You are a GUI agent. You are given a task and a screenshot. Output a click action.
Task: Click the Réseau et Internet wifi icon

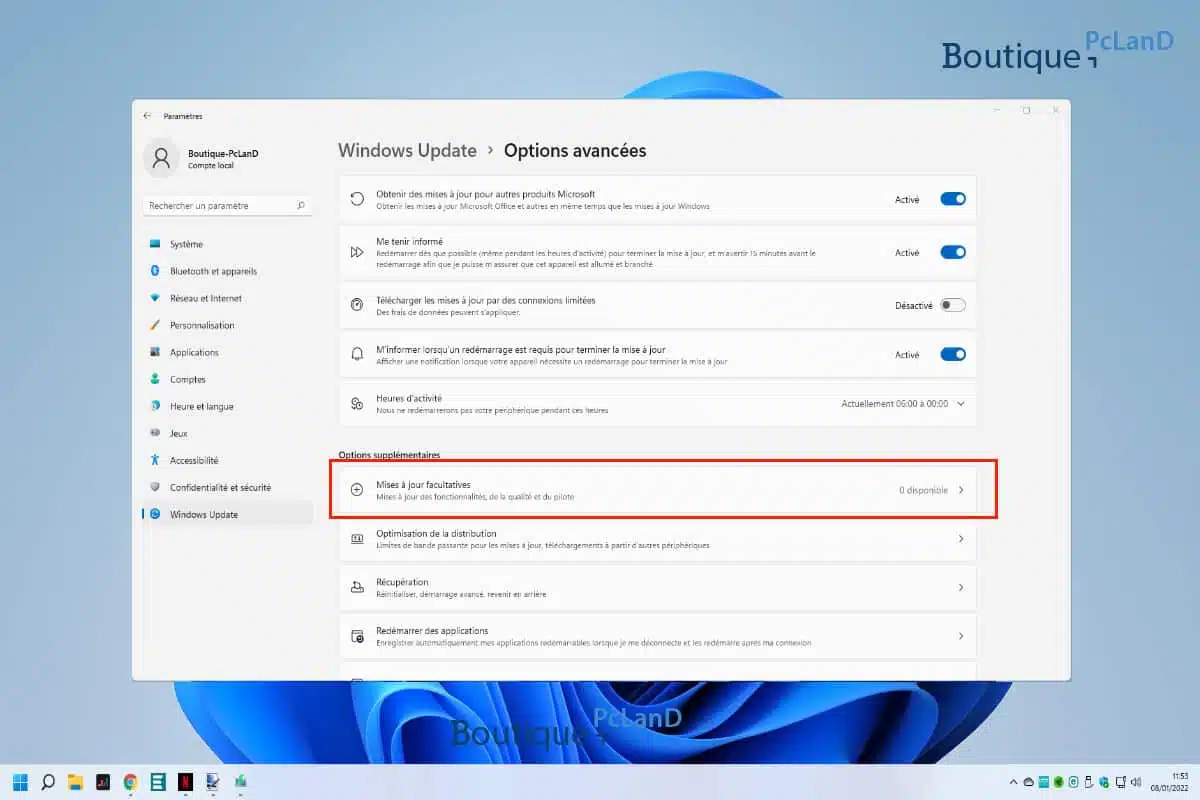click(x=155, y=298)
